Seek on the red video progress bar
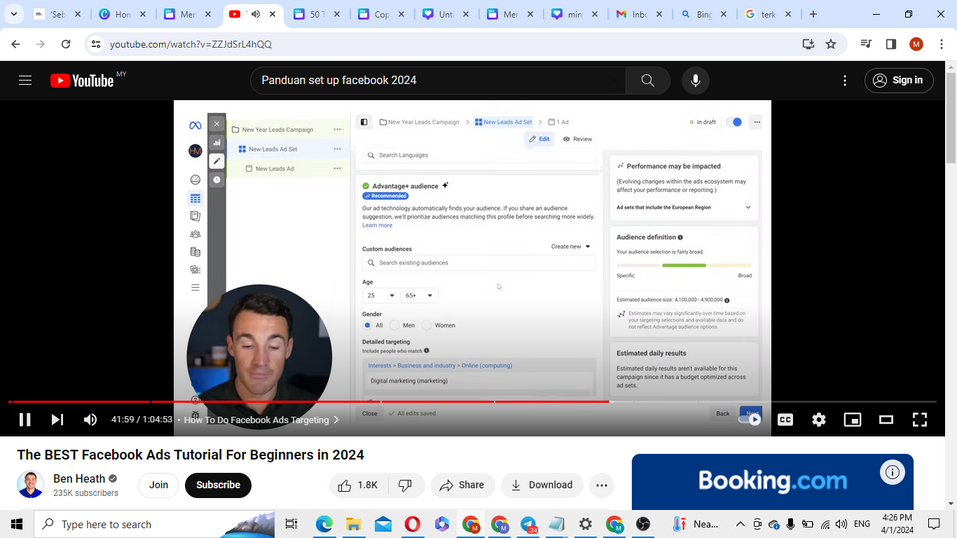Viewport: 957px width, 538px height. pyautogui.click(x=472, y=401)
